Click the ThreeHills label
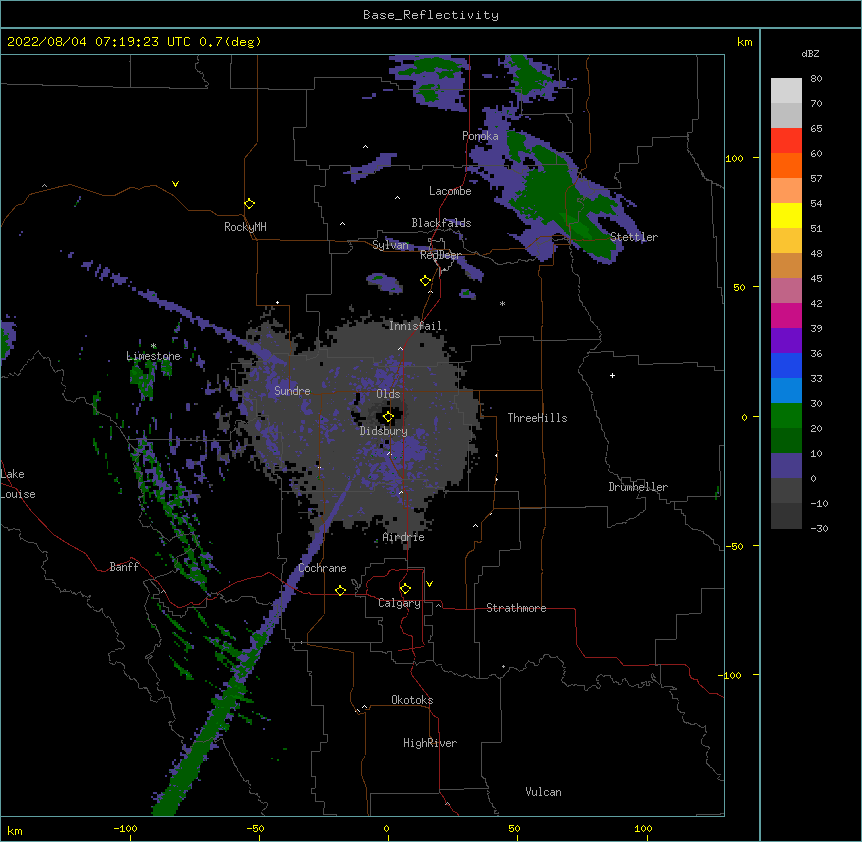This screenshot has width=862, height=842. pyautogui.click(x=537, y=418)
